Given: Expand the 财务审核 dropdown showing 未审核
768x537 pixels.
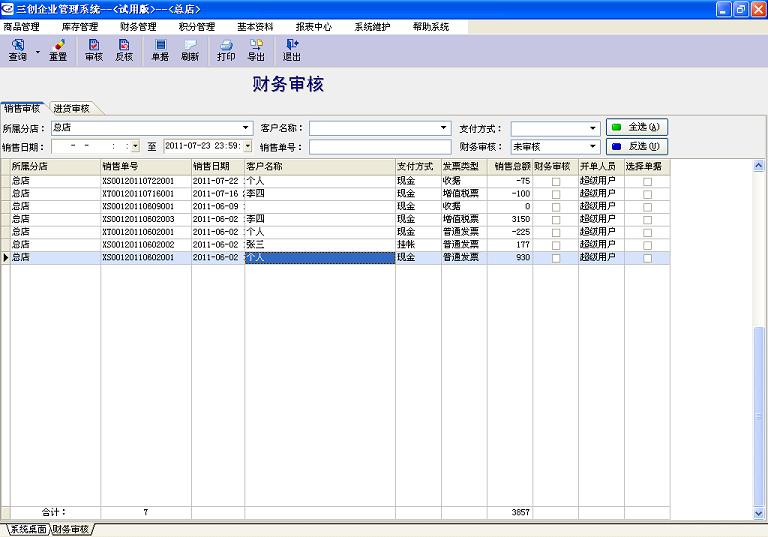Looking at the screenshot, I should (593, 146).
